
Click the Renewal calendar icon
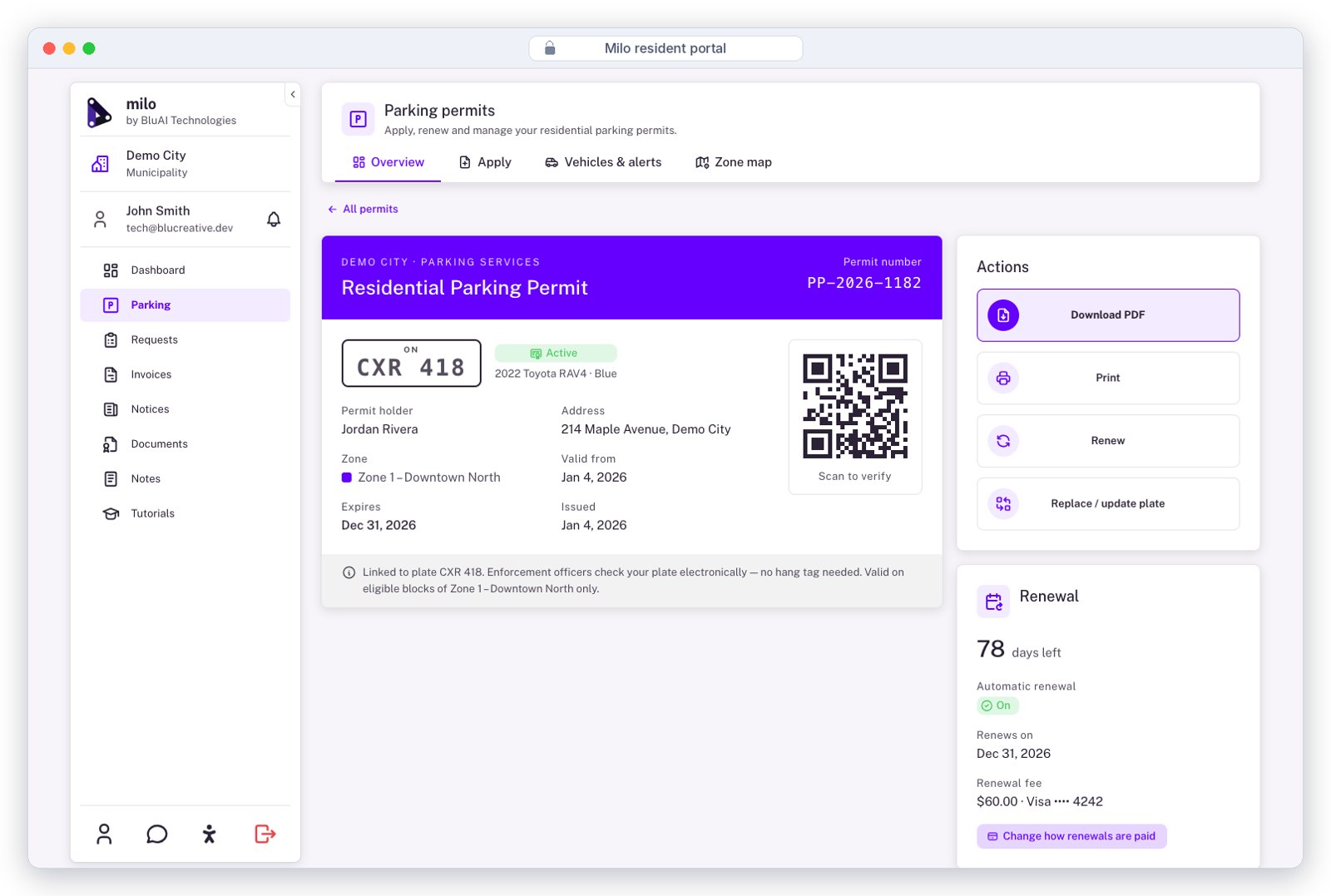click(993, 601)
